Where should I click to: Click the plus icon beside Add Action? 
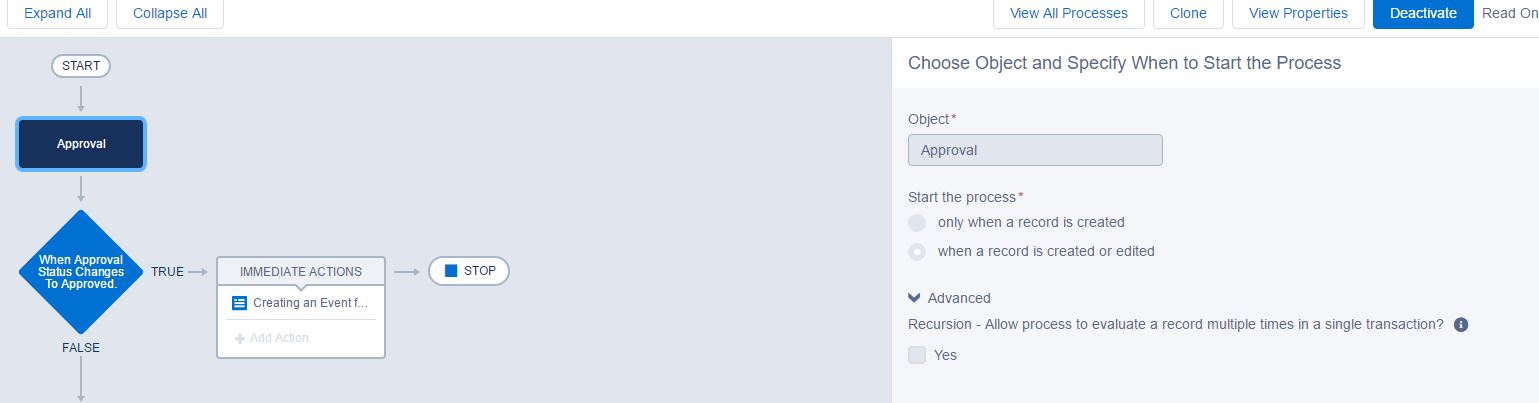(x=240, y=338)
